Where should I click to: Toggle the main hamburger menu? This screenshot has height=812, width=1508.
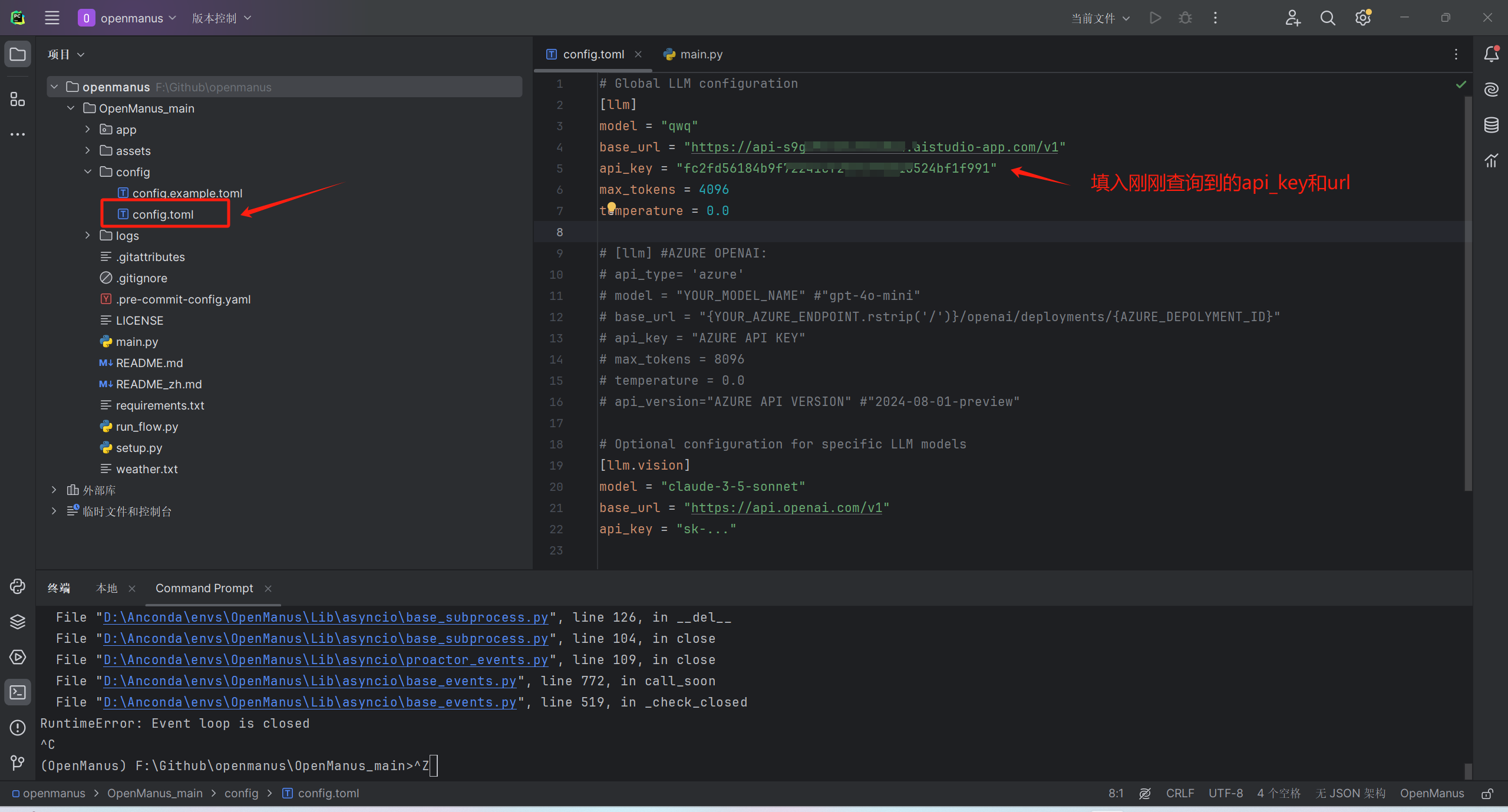[52, 18]
